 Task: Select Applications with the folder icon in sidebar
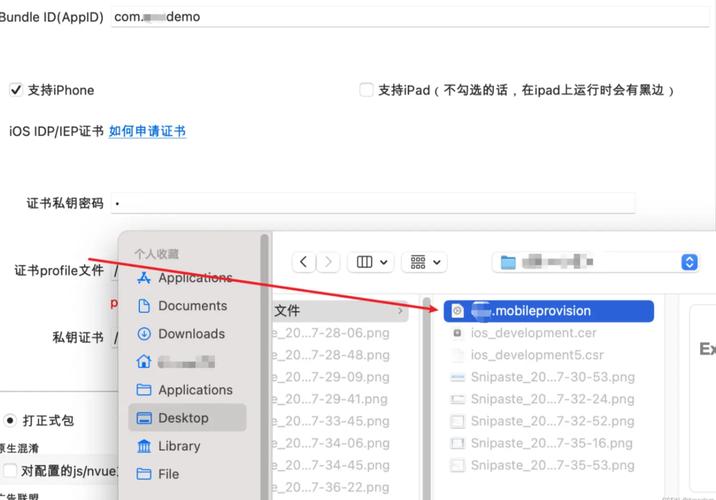pyautogui.click(x=185, y=390)
